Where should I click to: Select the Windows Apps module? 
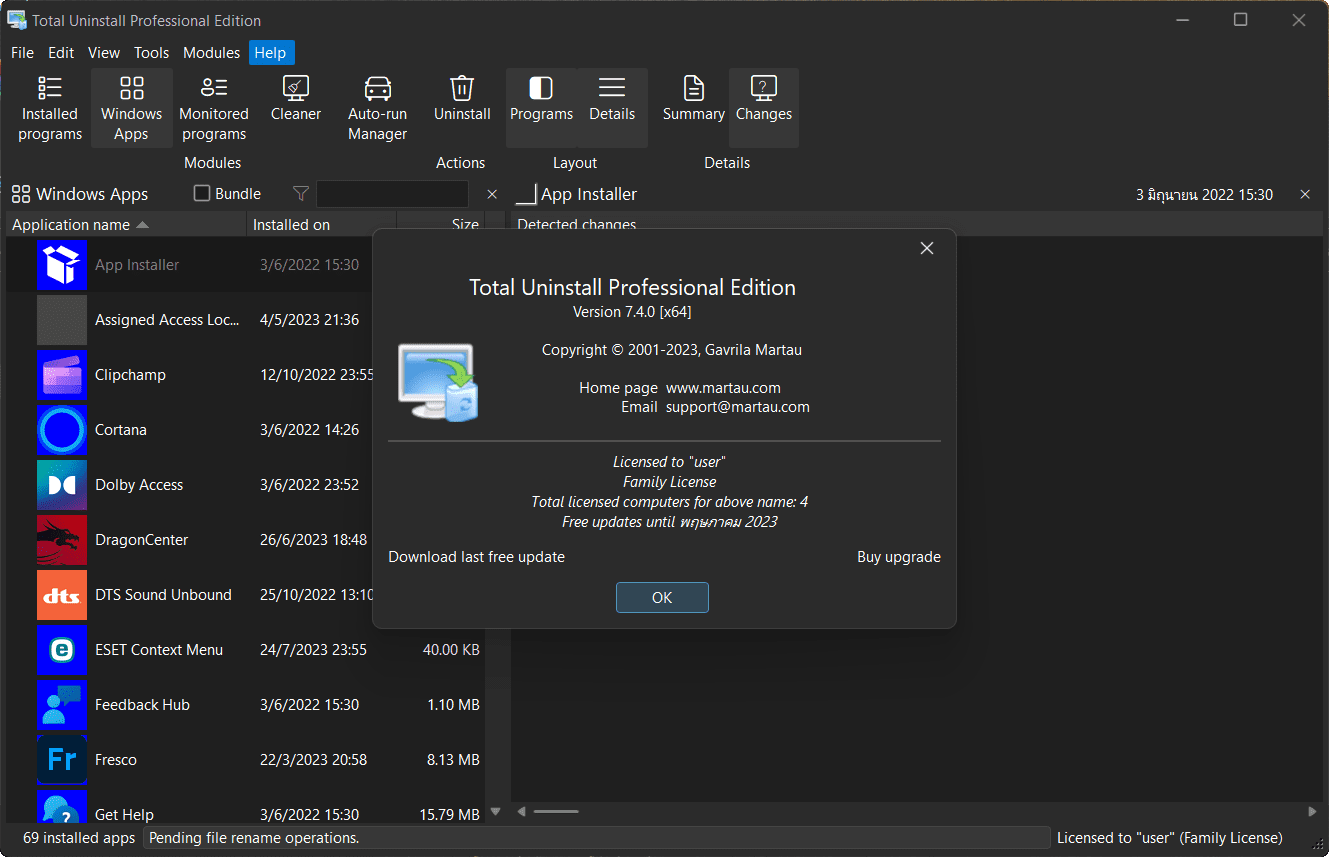[131, 108]
